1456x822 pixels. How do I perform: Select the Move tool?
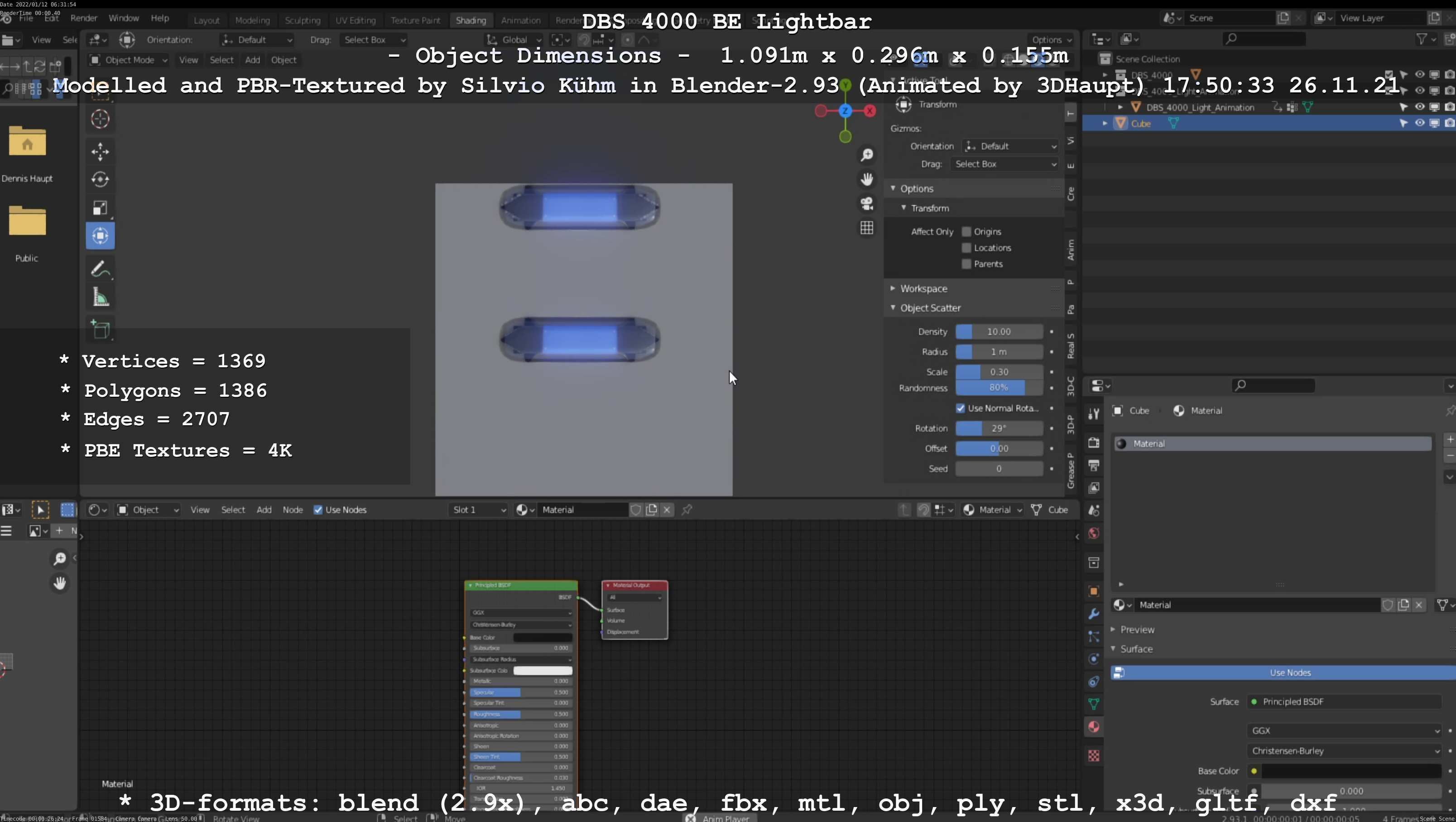coord(100,152)
